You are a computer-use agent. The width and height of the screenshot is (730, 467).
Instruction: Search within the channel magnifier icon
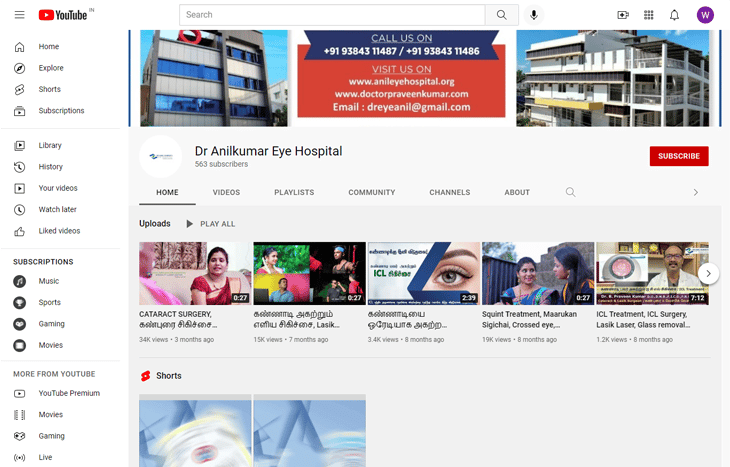click(x=570, y=192)
